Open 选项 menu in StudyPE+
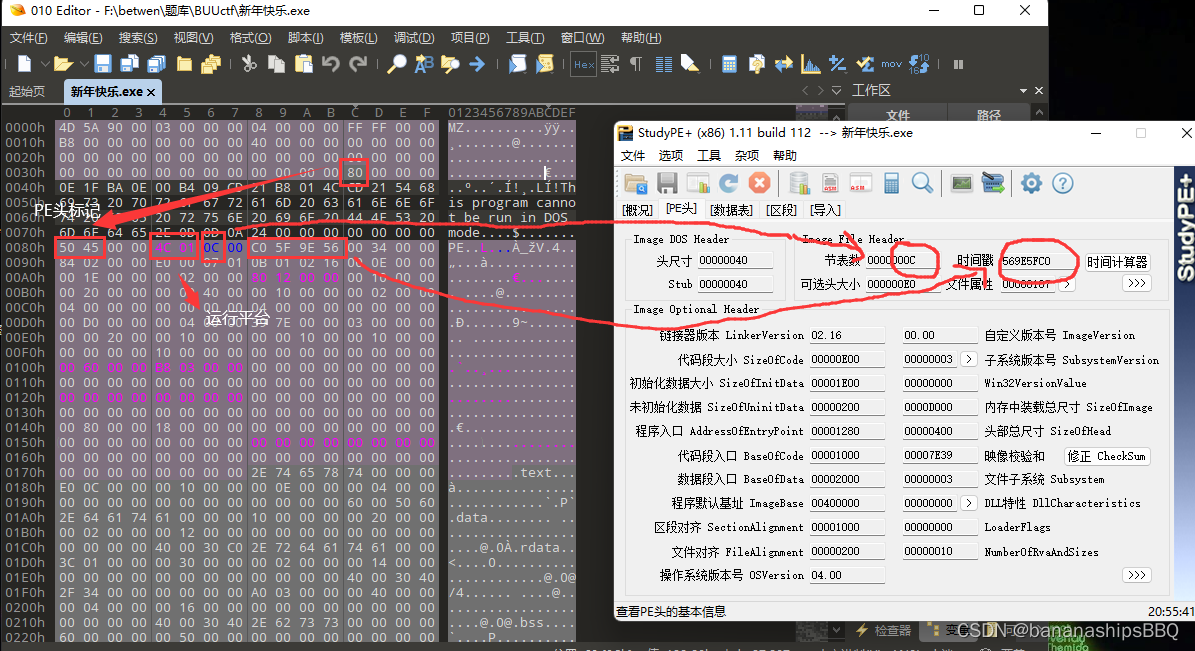 671,156
